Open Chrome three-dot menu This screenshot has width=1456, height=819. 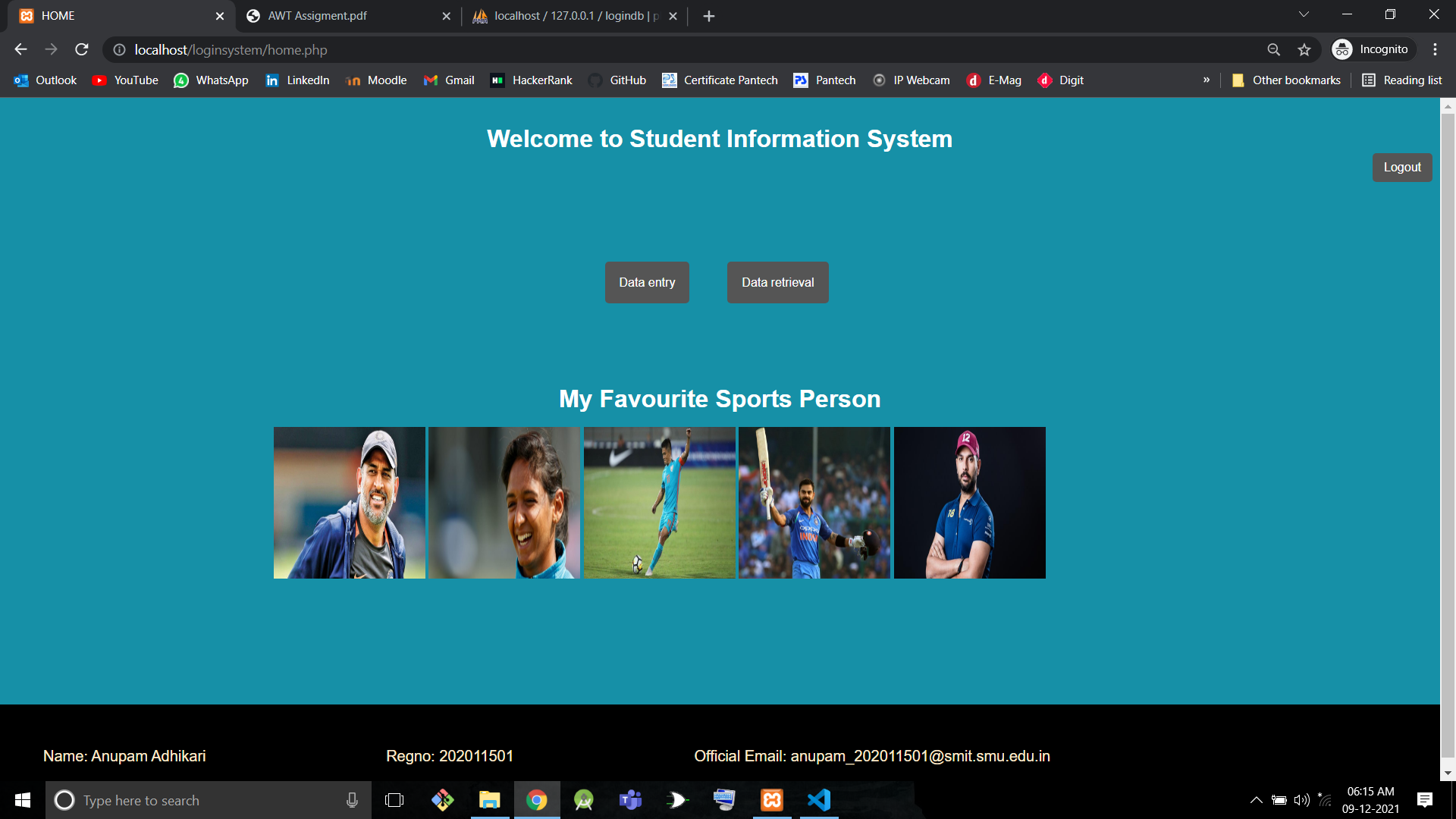click(1435, 49)
